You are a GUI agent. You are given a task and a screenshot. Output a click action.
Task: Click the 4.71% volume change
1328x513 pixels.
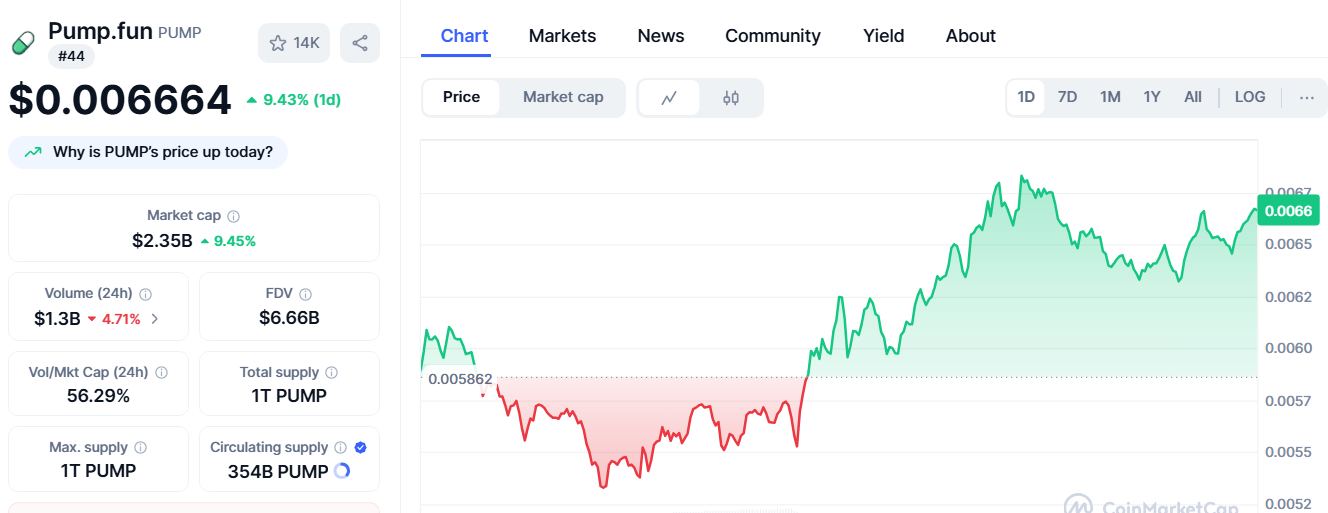coord(114,319)
